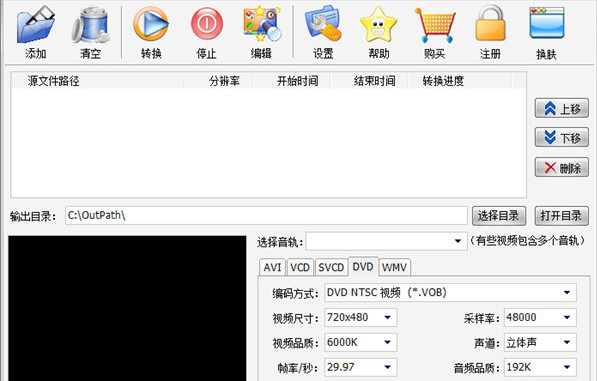597x381 pixels.
Task: Open 设置 settings wrench-folder icon
Action: point(323,24)
